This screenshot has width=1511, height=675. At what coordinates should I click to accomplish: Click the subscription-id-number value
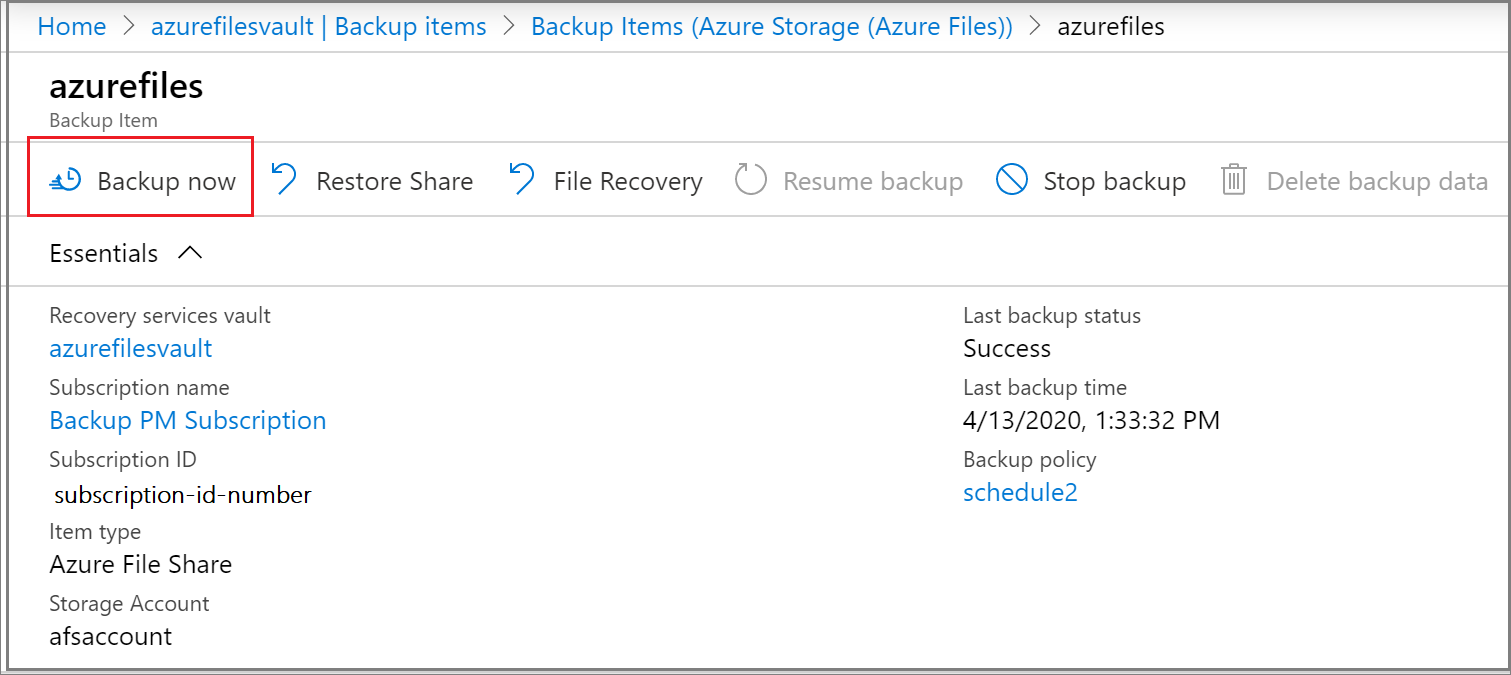click(183, 494)
